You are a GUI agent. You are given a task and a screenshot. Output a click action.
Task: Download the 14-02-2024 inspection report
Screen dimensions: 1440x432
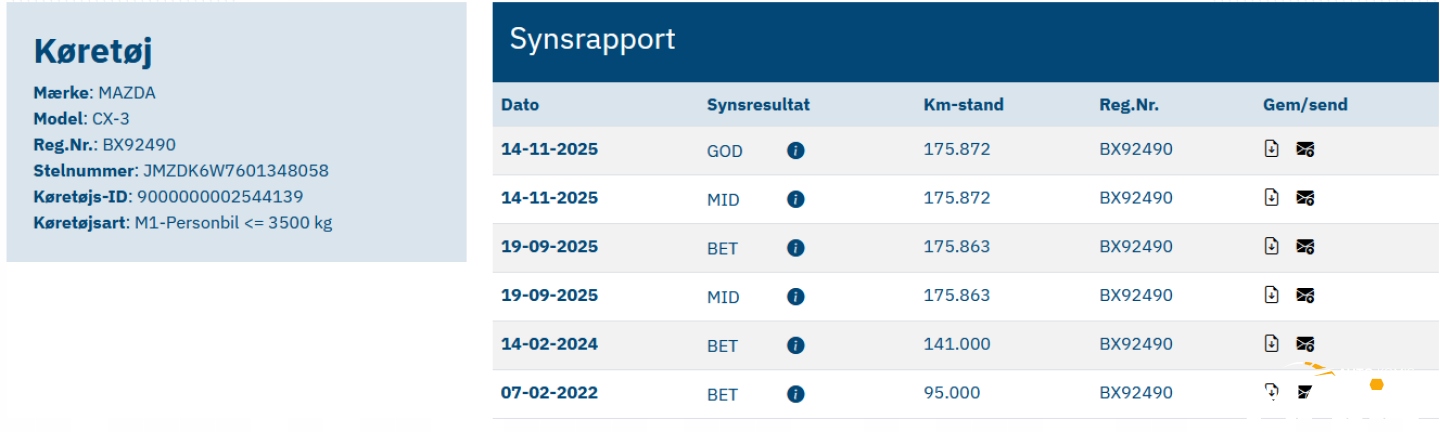click(1272, 343)
